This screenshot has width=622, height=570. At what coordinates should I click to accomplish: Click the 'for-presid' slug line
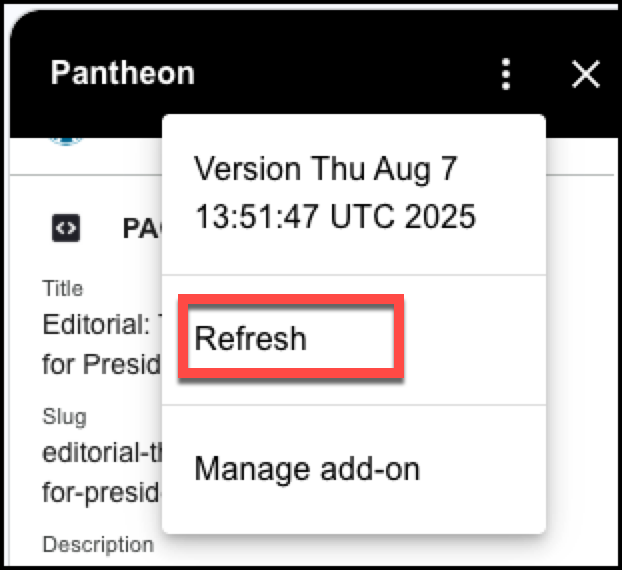100,489
